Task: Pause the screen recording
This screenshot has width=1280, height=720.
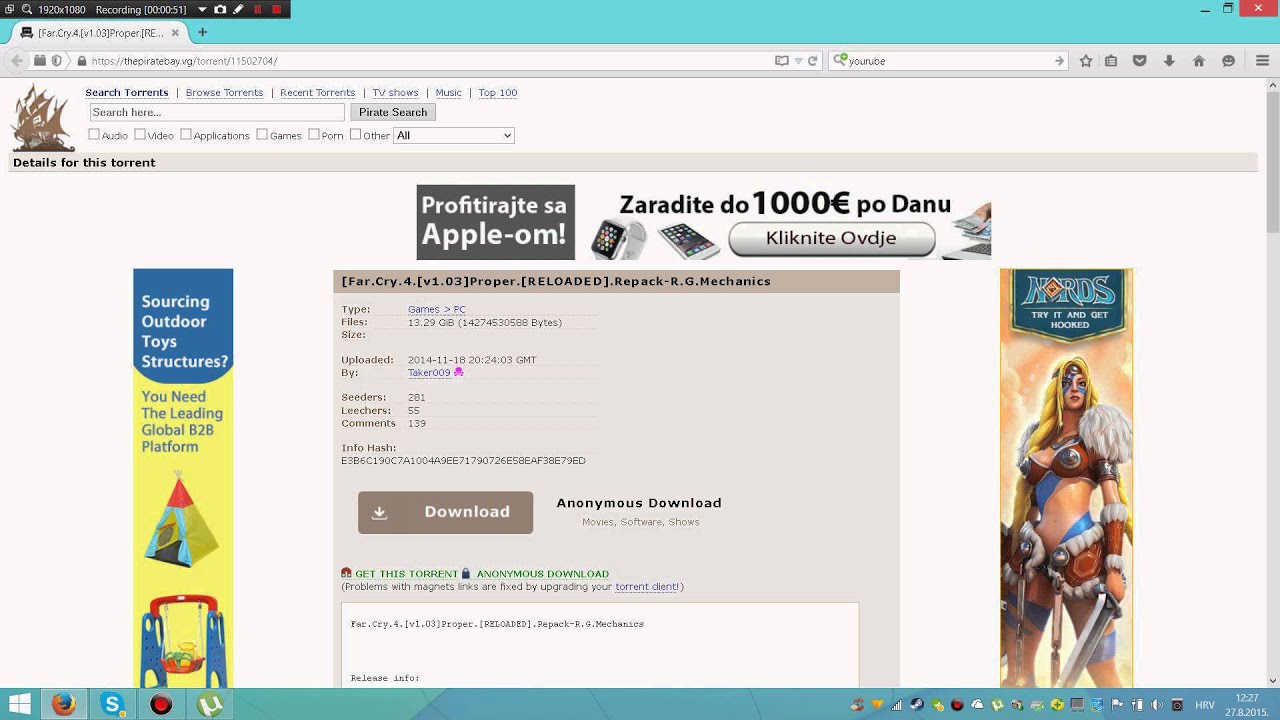Action: pyautogui.click(x=257, y=9)
